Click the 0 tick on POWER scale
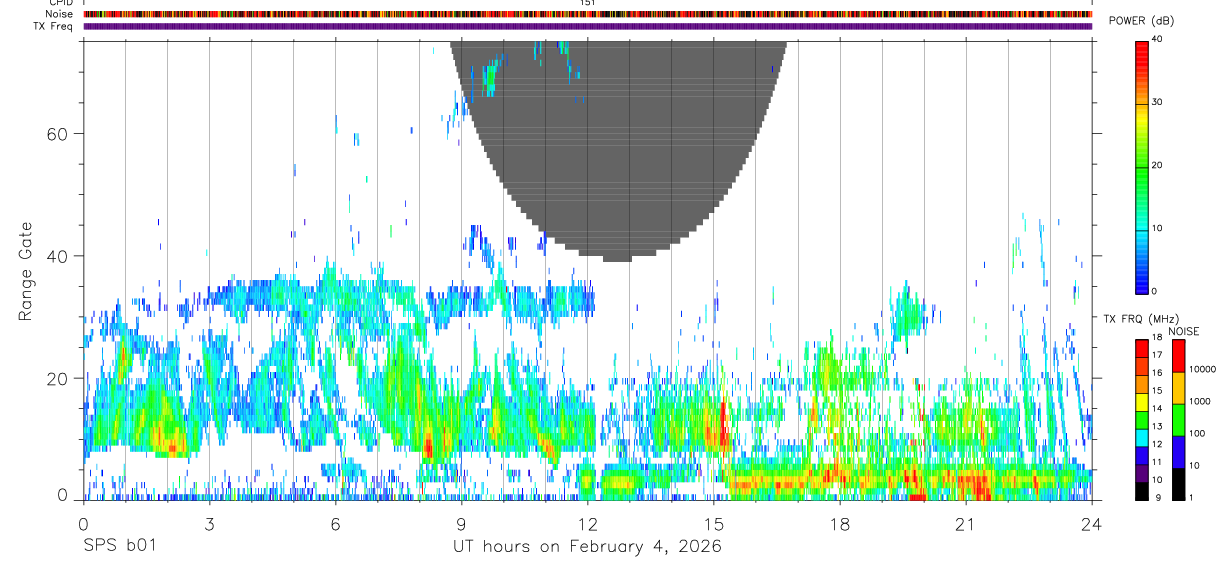The height and width of the screenshot is (567, 1228). point(1155,291)
